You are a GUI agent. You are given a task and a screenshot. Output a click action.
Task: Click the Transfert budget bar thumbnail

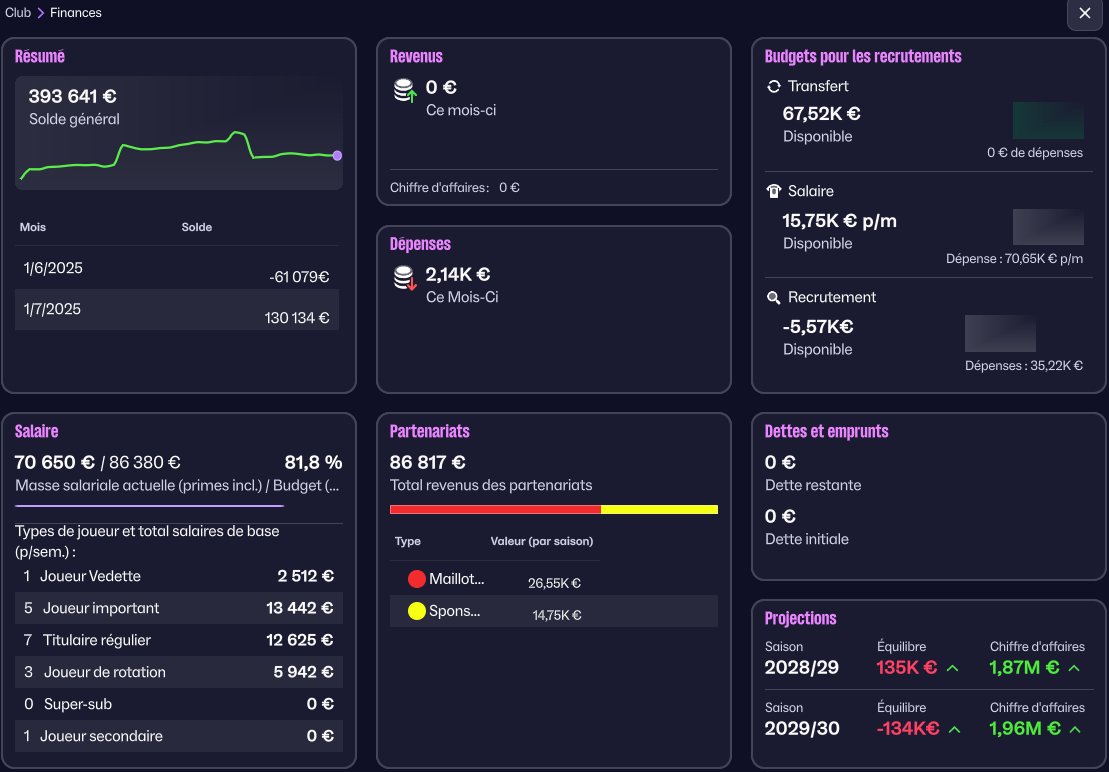coord(1048,121)
